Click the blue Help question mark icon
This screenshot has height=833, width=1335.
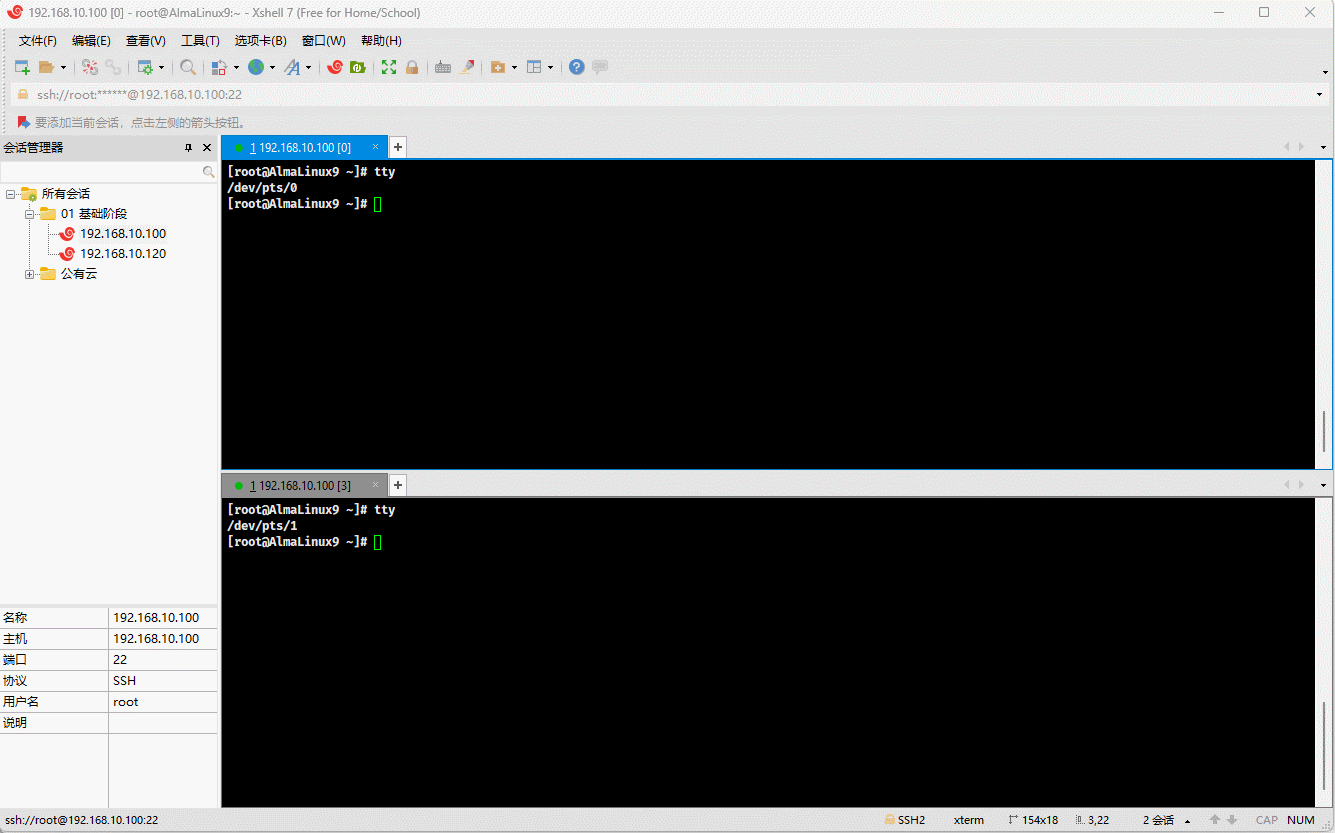tap(577, 67)
